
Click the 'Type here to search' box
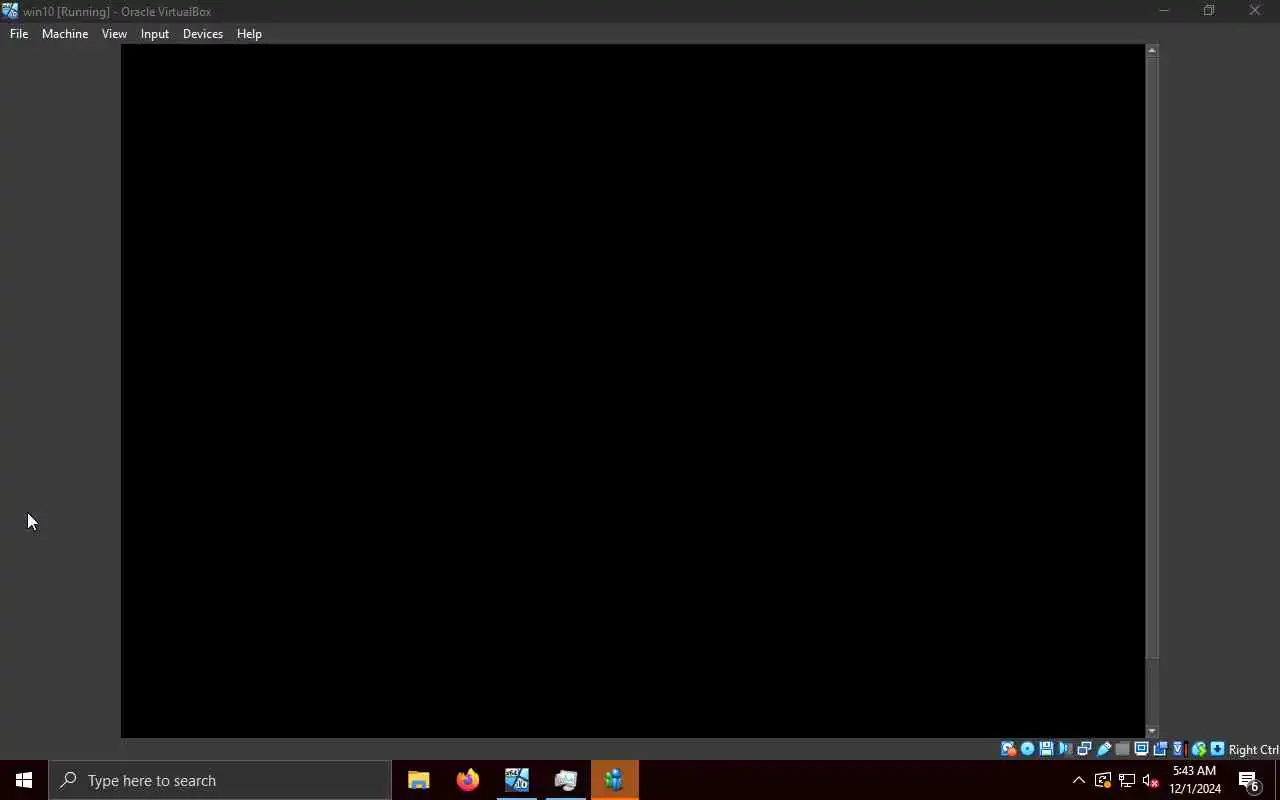click(x=220, y=780)
